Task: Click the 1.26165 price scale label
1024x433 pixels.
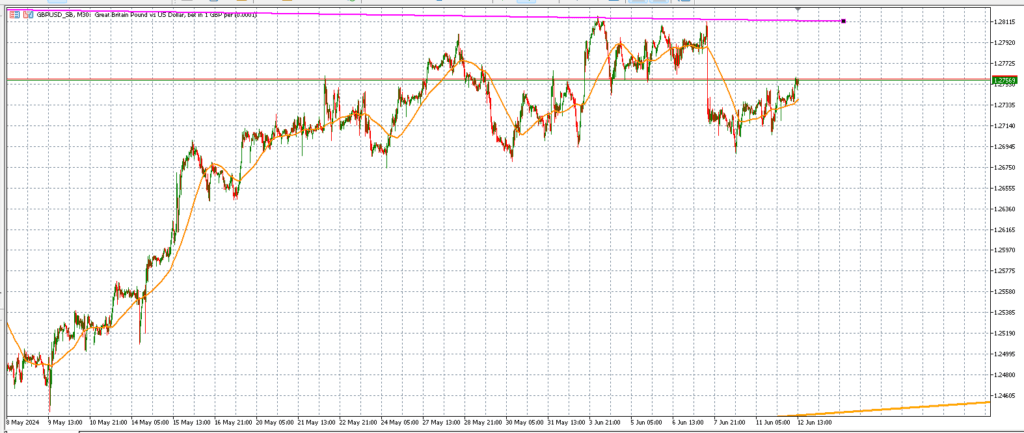Action: [x=1004, y=229]
